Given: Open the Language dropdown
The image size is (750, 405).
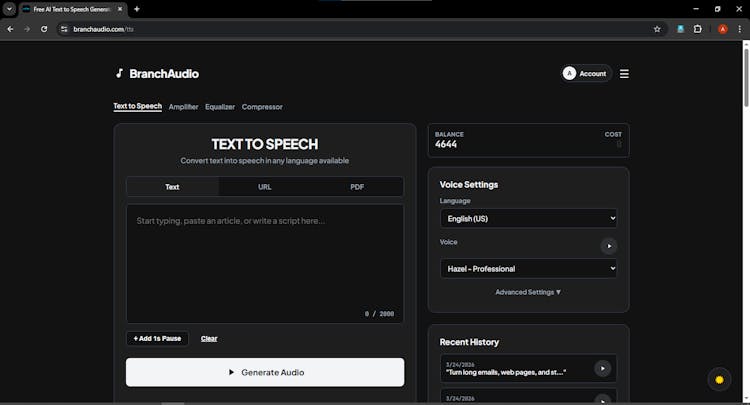Looking at the screenshot, I should (528, 218).
